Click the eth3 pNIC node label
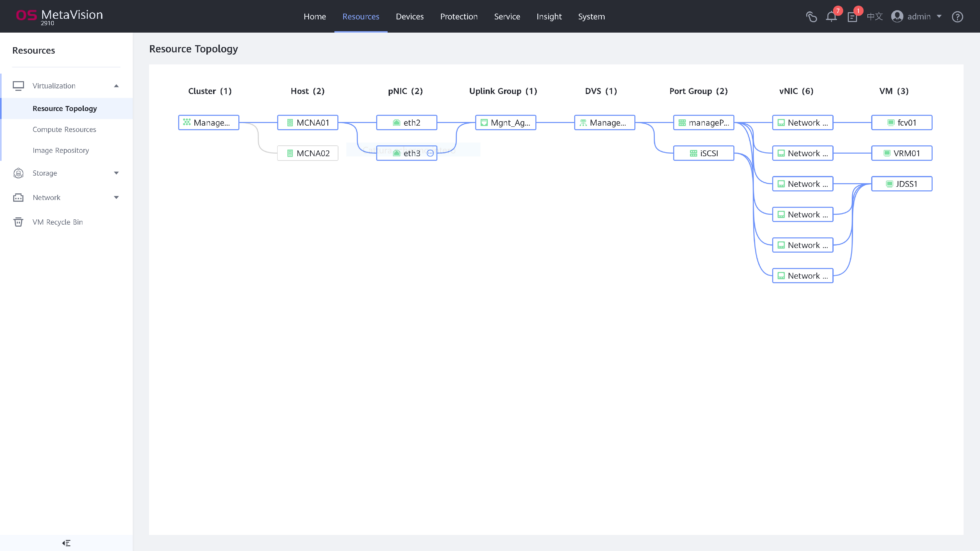This screenshot has width=980, height=551. (412, 153)
